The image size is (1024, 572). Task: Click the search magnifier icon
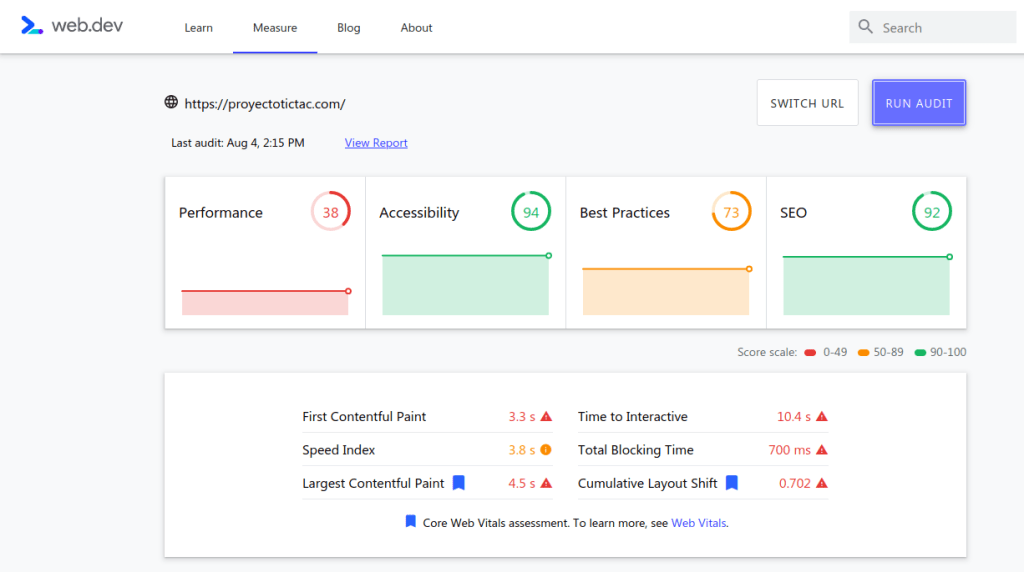[x=866, y=27]
